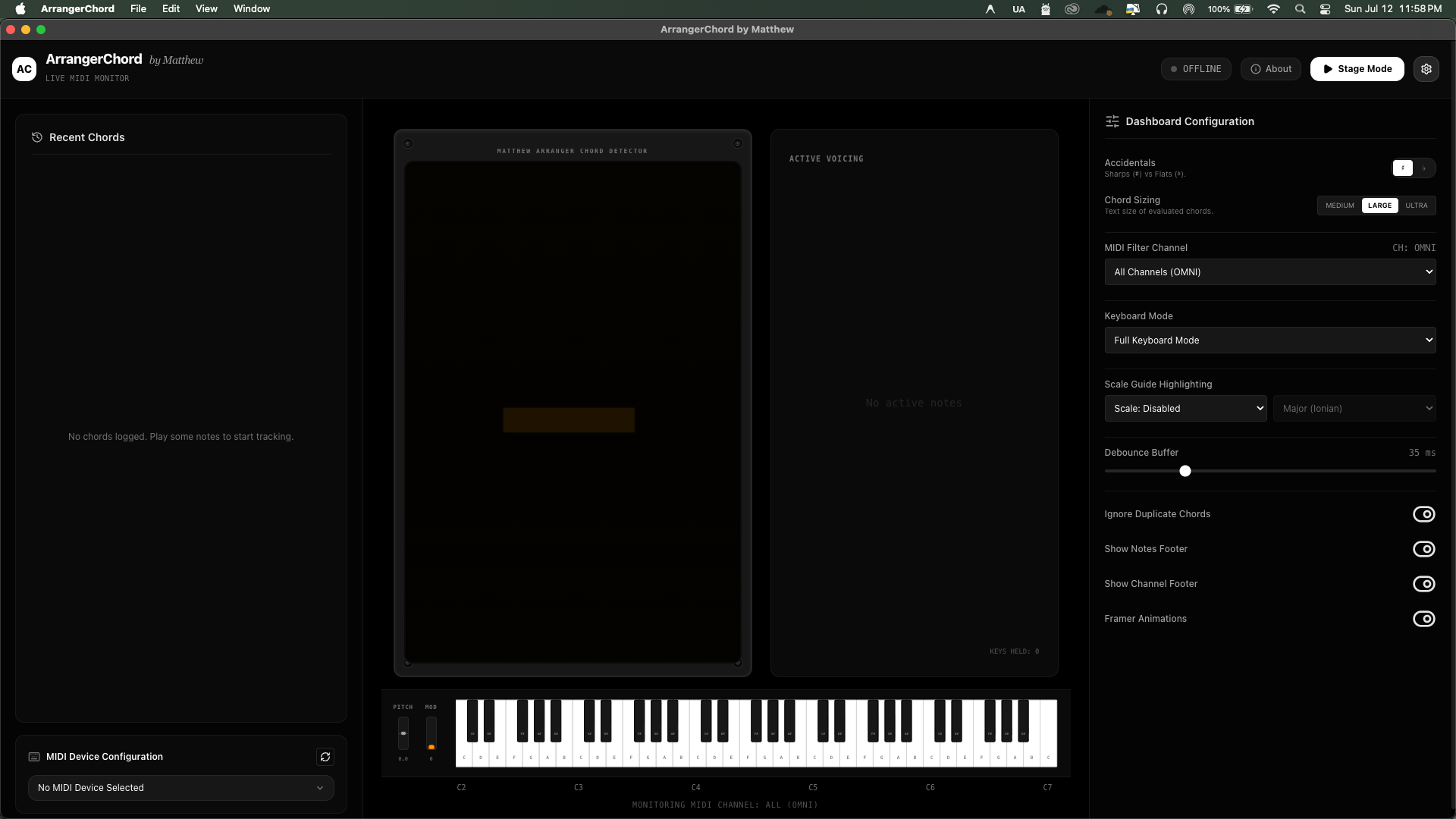The height and width of the screenshot is (819, 1456).
Task: Click the 'No chords logged' message
Action: (180, 437)
